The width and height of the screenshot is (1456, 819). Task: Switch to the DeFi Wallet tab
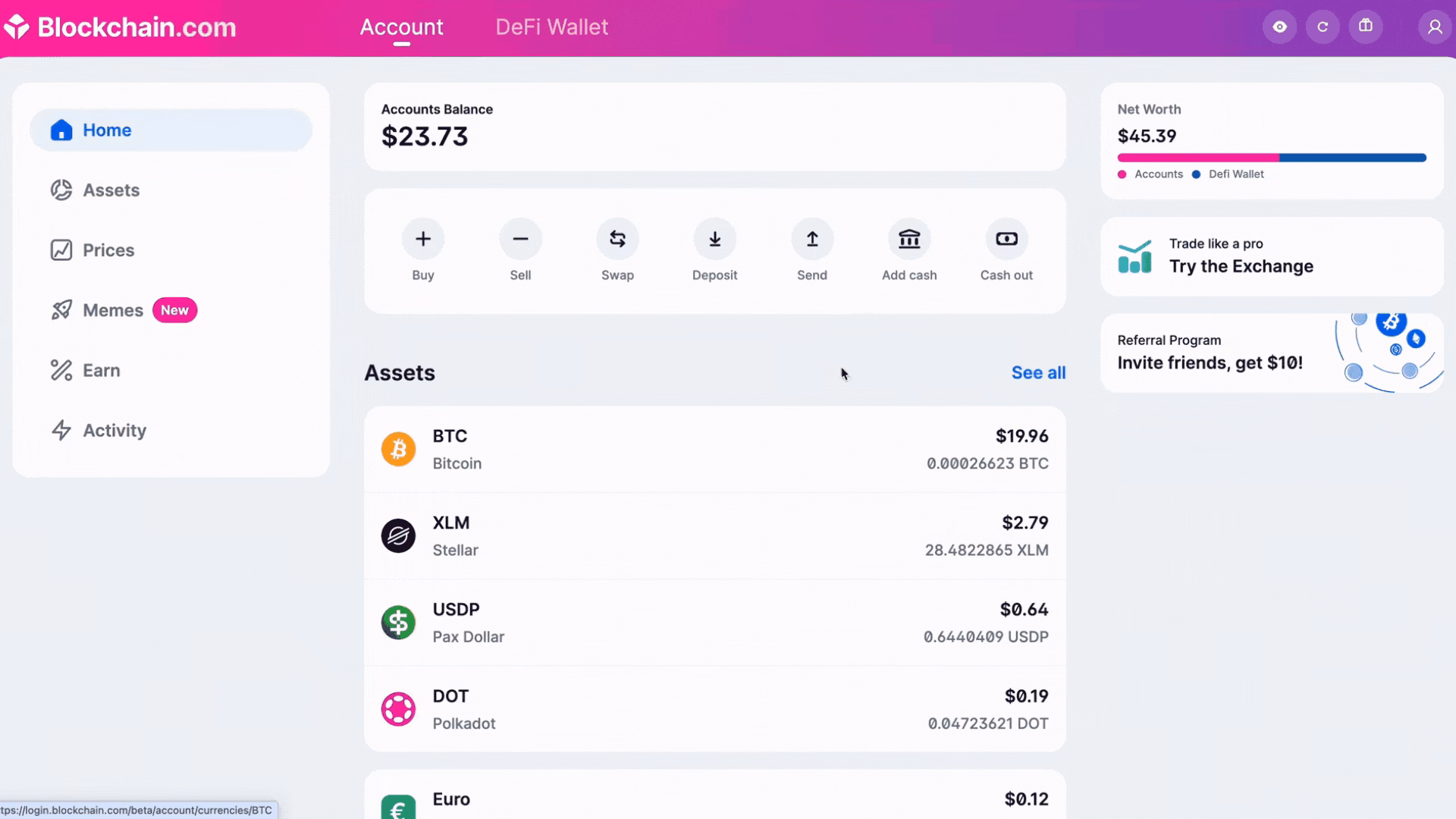click(x=551, y=27)
